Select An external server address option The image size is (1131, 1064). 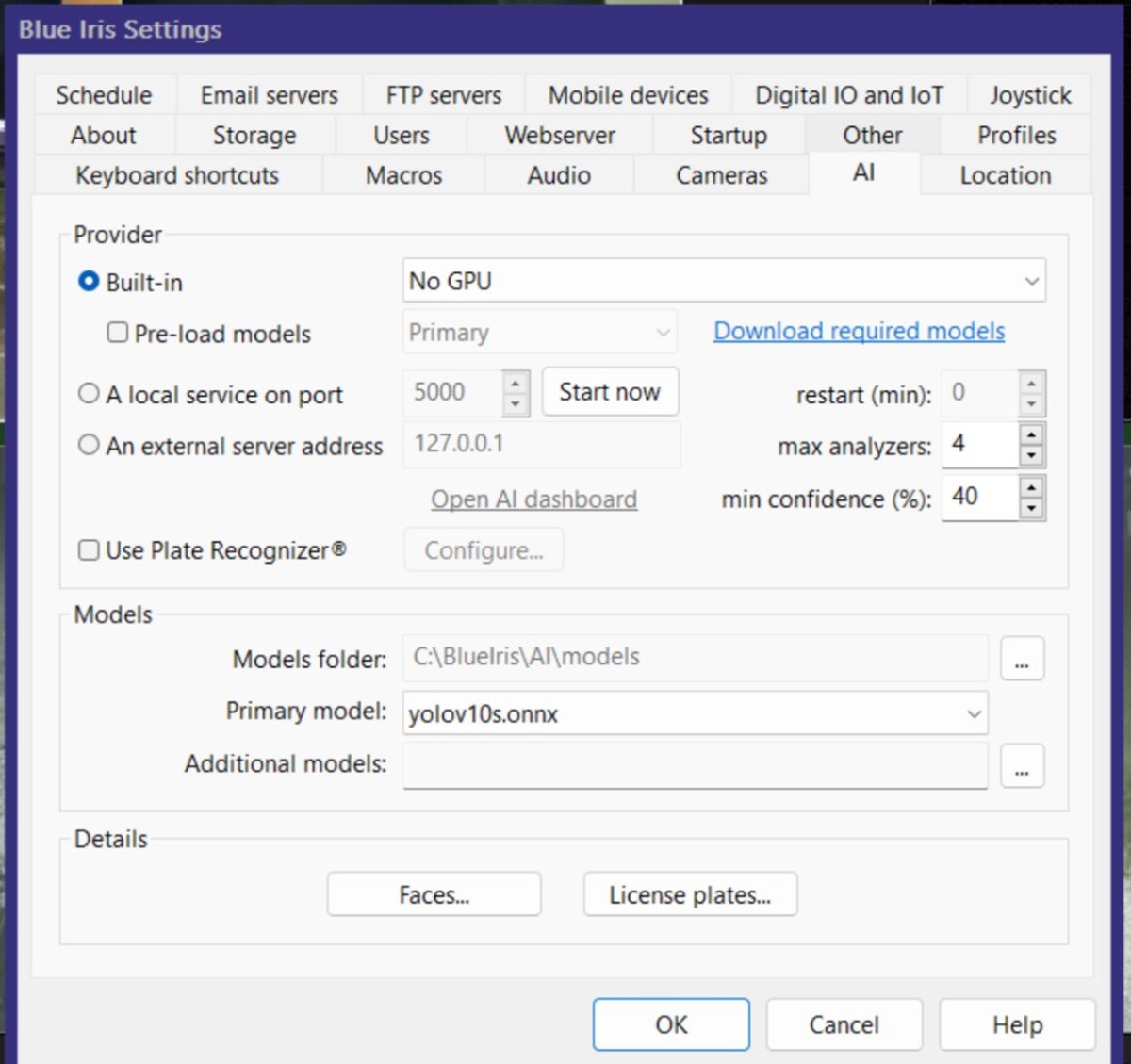coord(89,444)
